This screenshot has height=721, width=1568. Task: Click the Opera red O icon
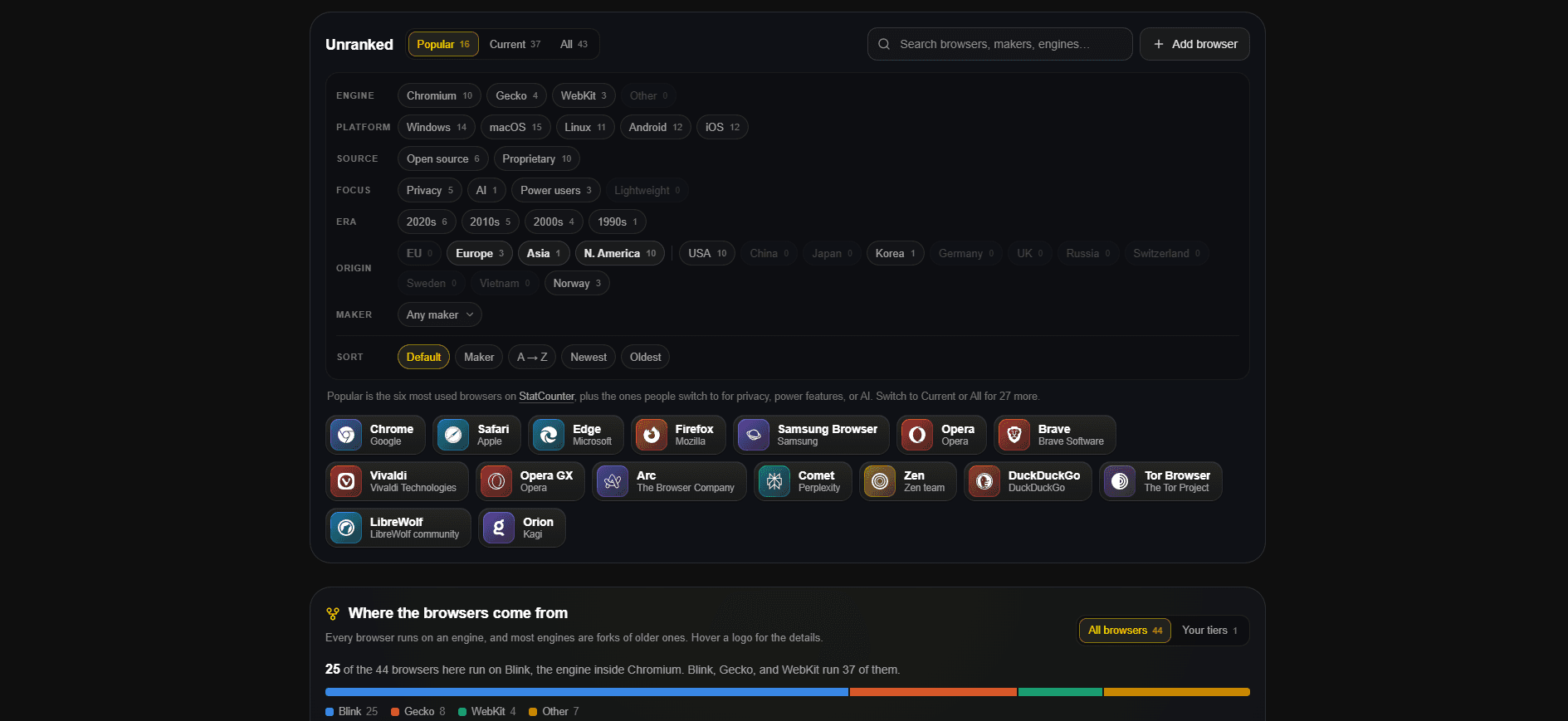pos(917,435)
